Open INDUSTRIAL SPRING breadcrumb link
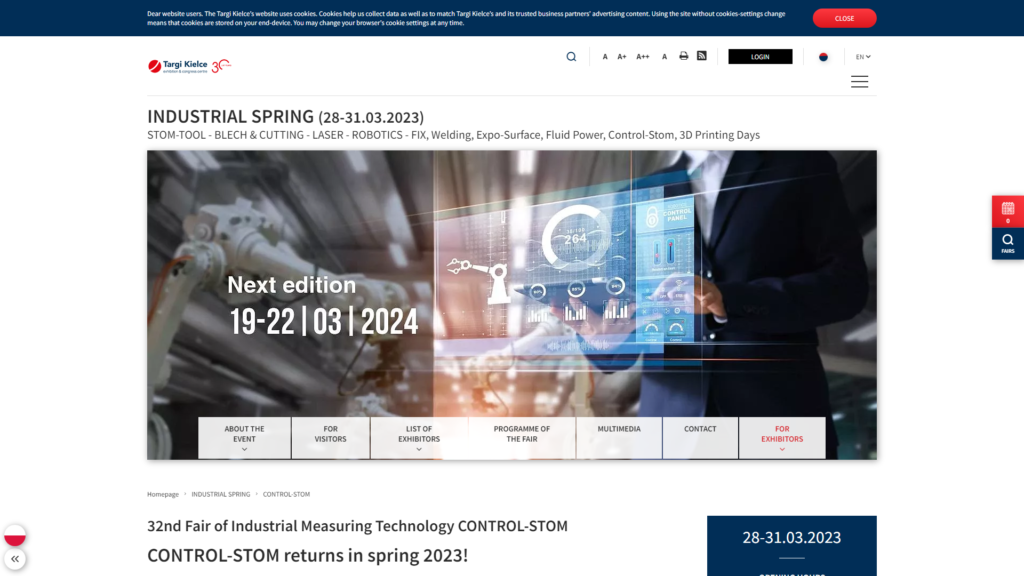Viewport: 1024px width, 576px height. point(221,494)
